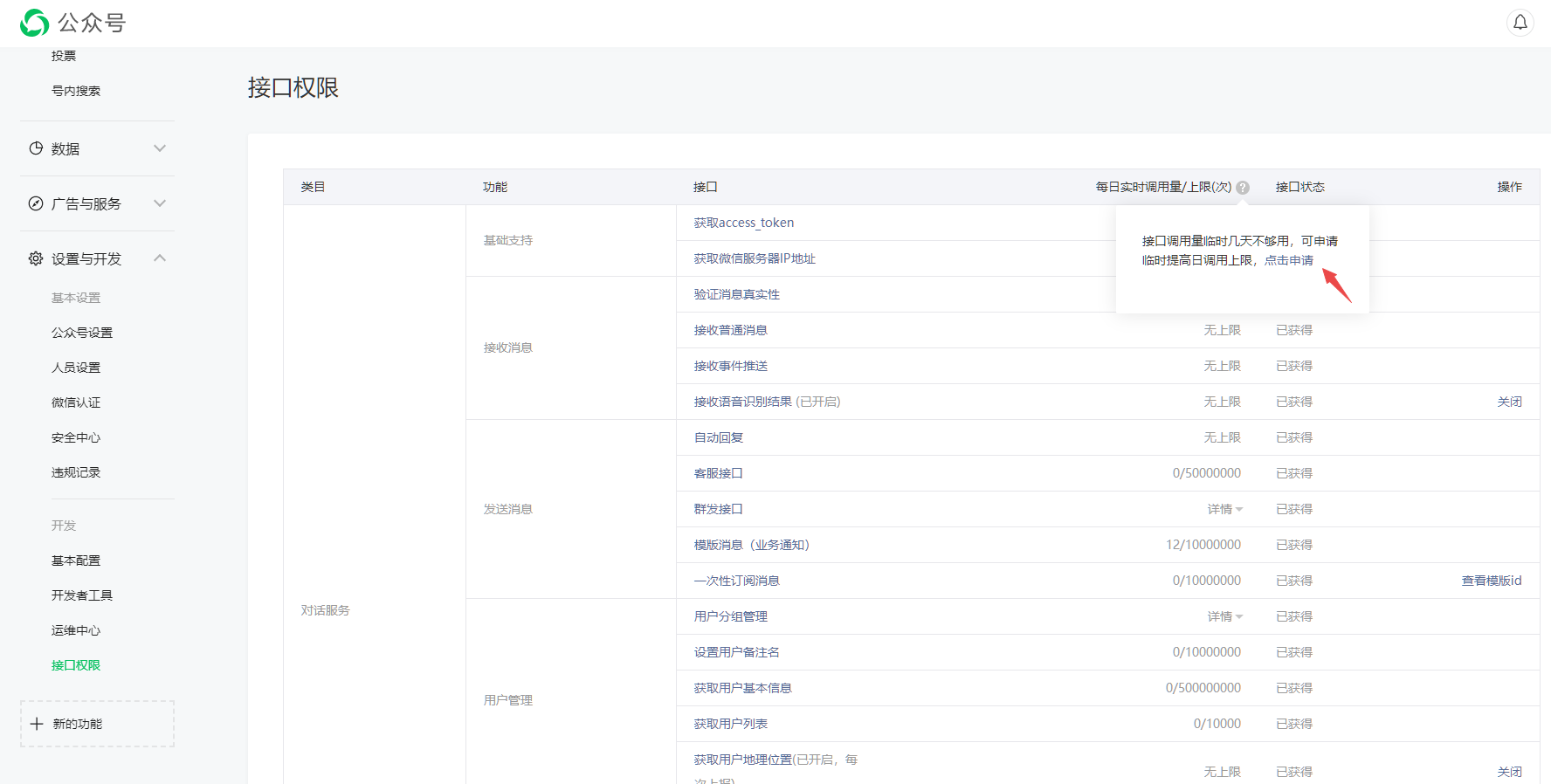Open 接收事件推送 link

click(731, 366)
